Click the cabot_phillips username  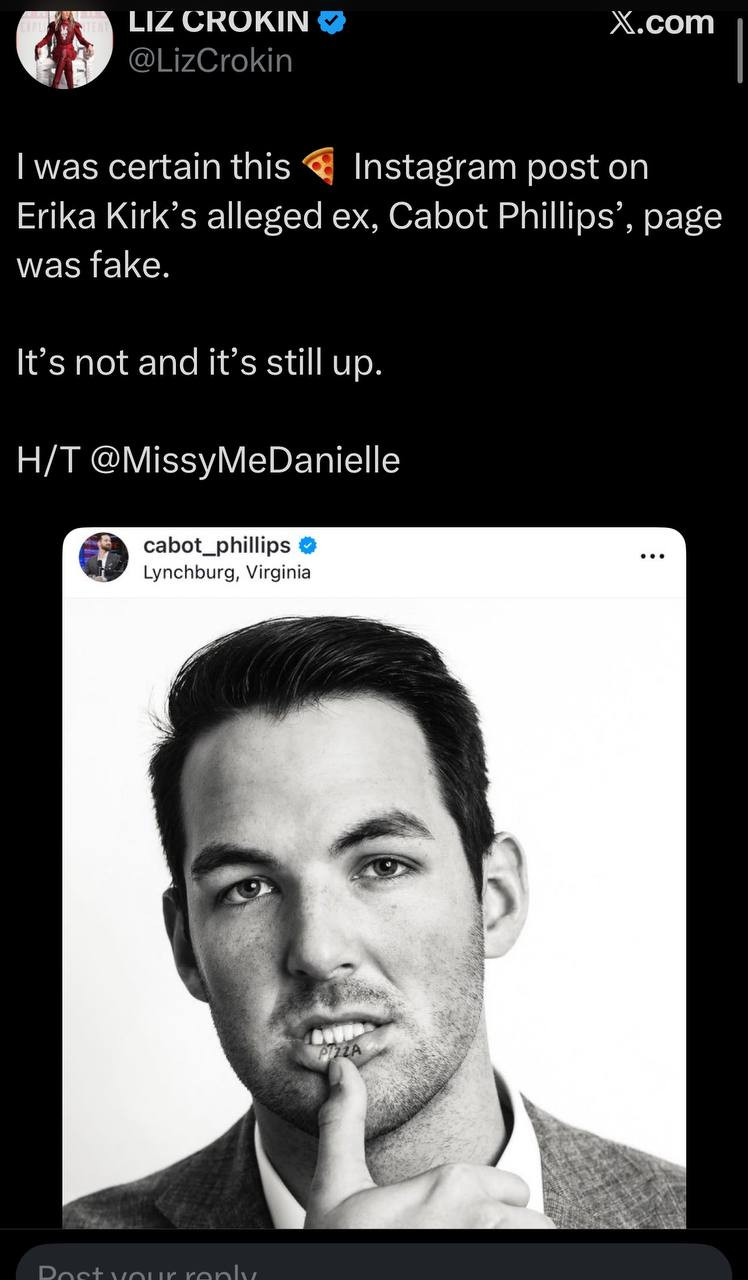coord(217,545)
